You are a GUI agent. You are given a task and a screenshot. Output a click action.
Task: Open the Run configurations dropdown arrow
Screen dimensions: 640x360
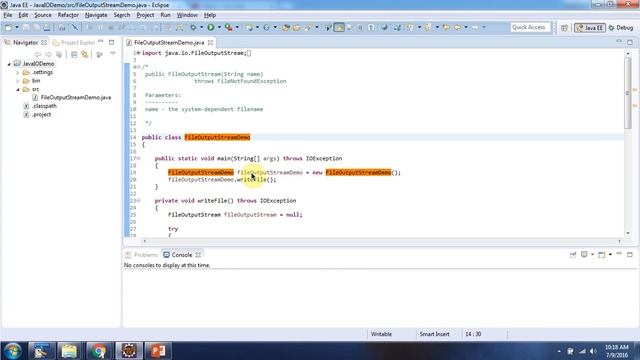pyautogui.click(x=219, y=27)
